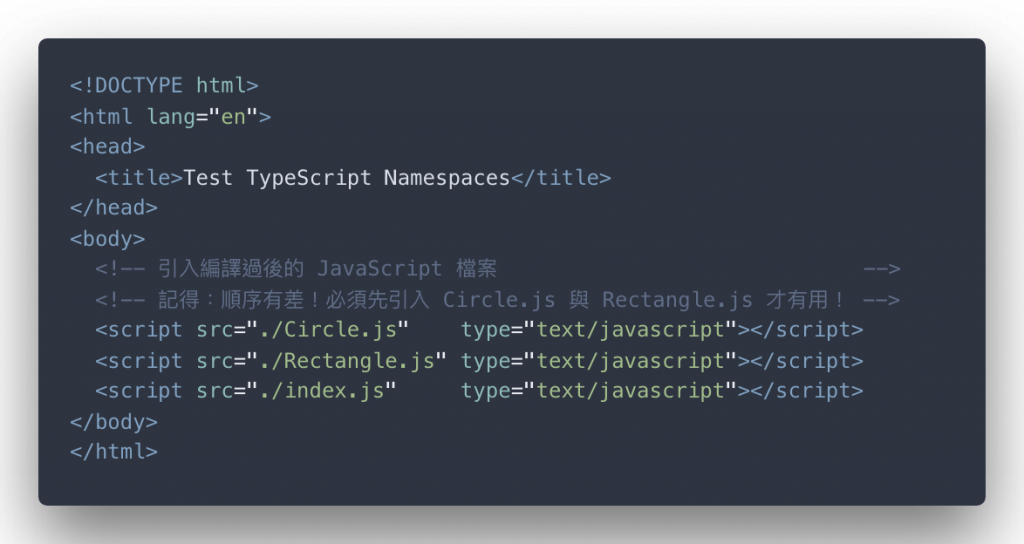Viewport: 1024px width, 544px height.
Task: Click the comment mentioning 'JavaScript 檔案'
Action: 498,268
